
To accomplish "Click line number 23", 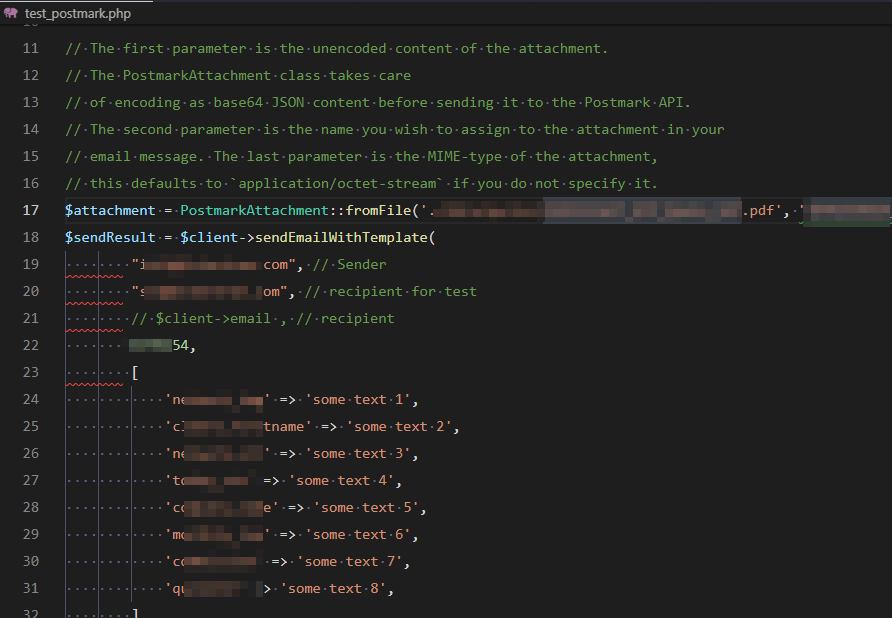I will (x=31, y=372).
